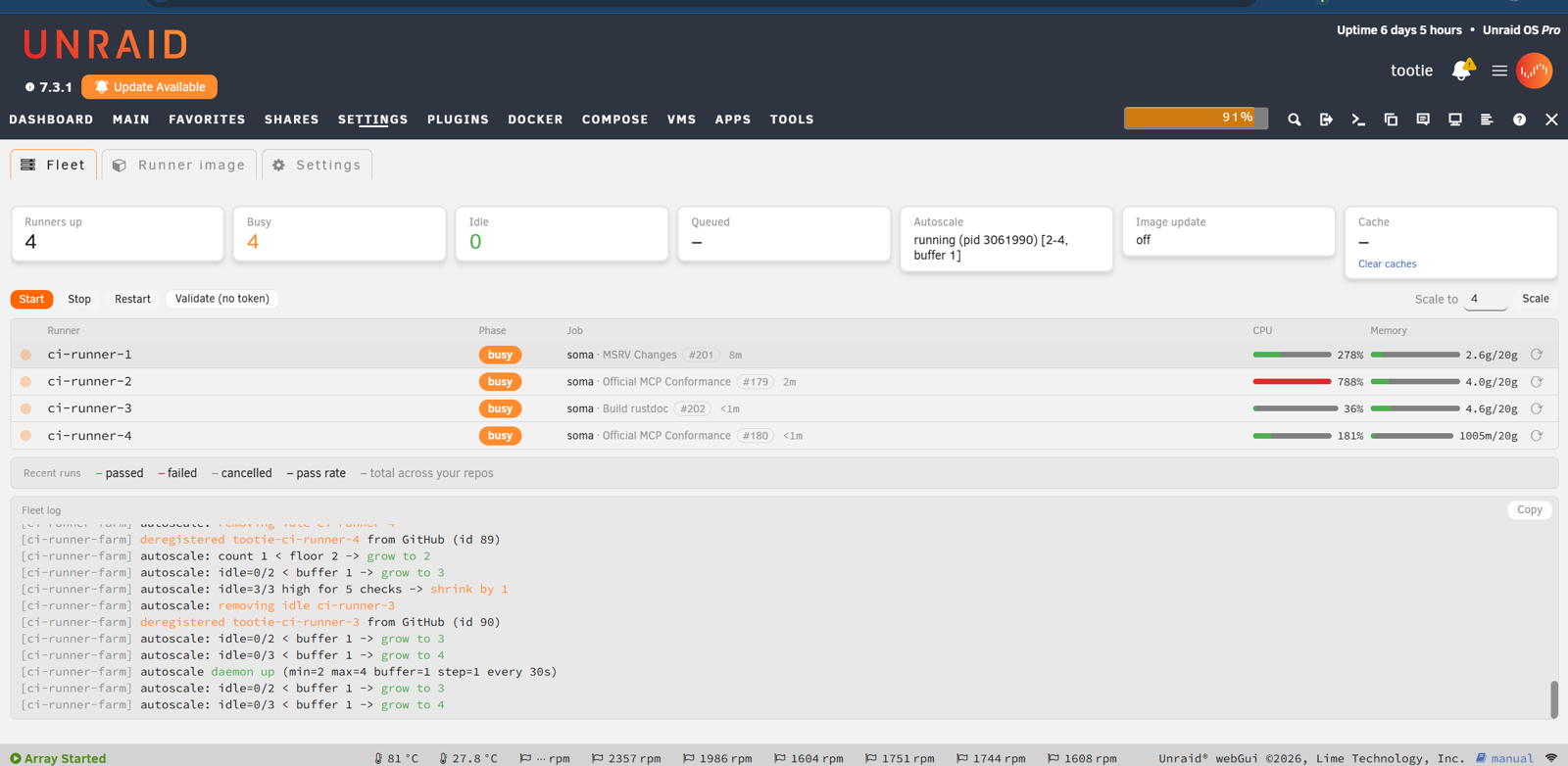Click the fan icon beside 2357 rpm
The width and height of the screenshot is (1568, 766).
point(597,758)
